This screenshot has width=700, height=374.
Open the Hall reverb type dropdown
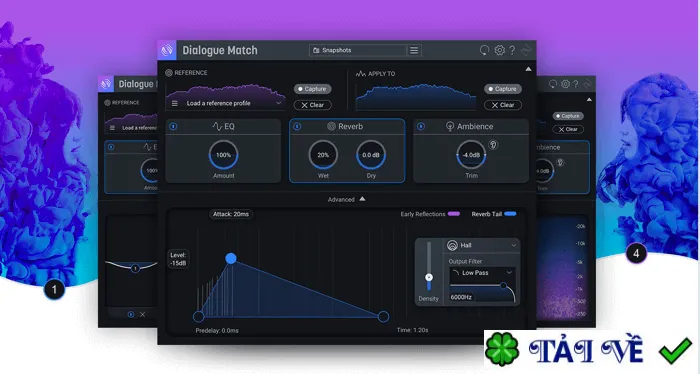tap(482, 245)
